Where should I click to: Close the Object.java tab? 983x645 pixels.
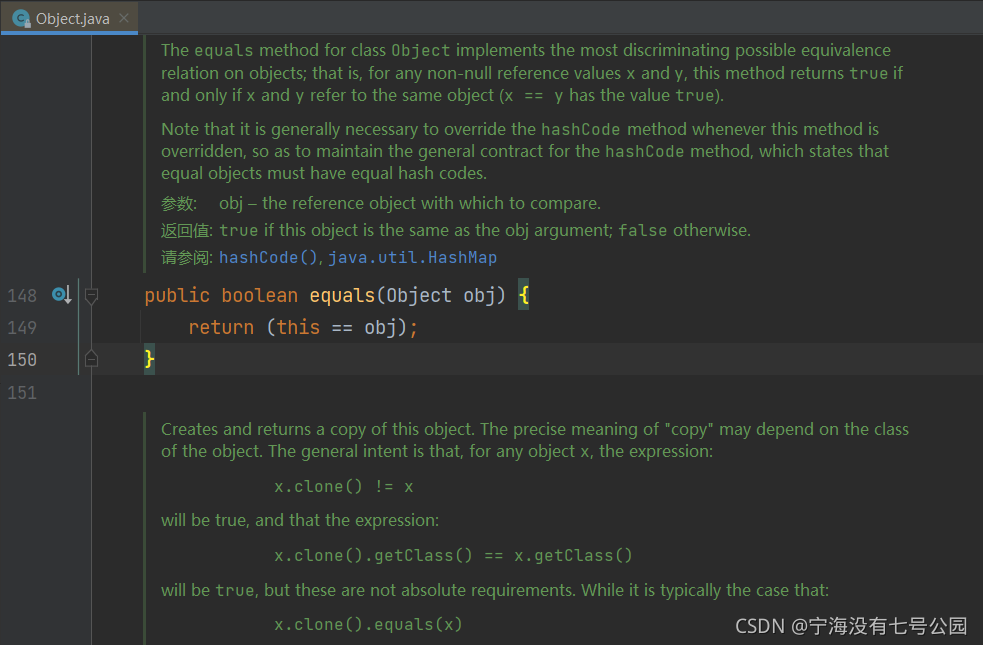tap(124, 18)
